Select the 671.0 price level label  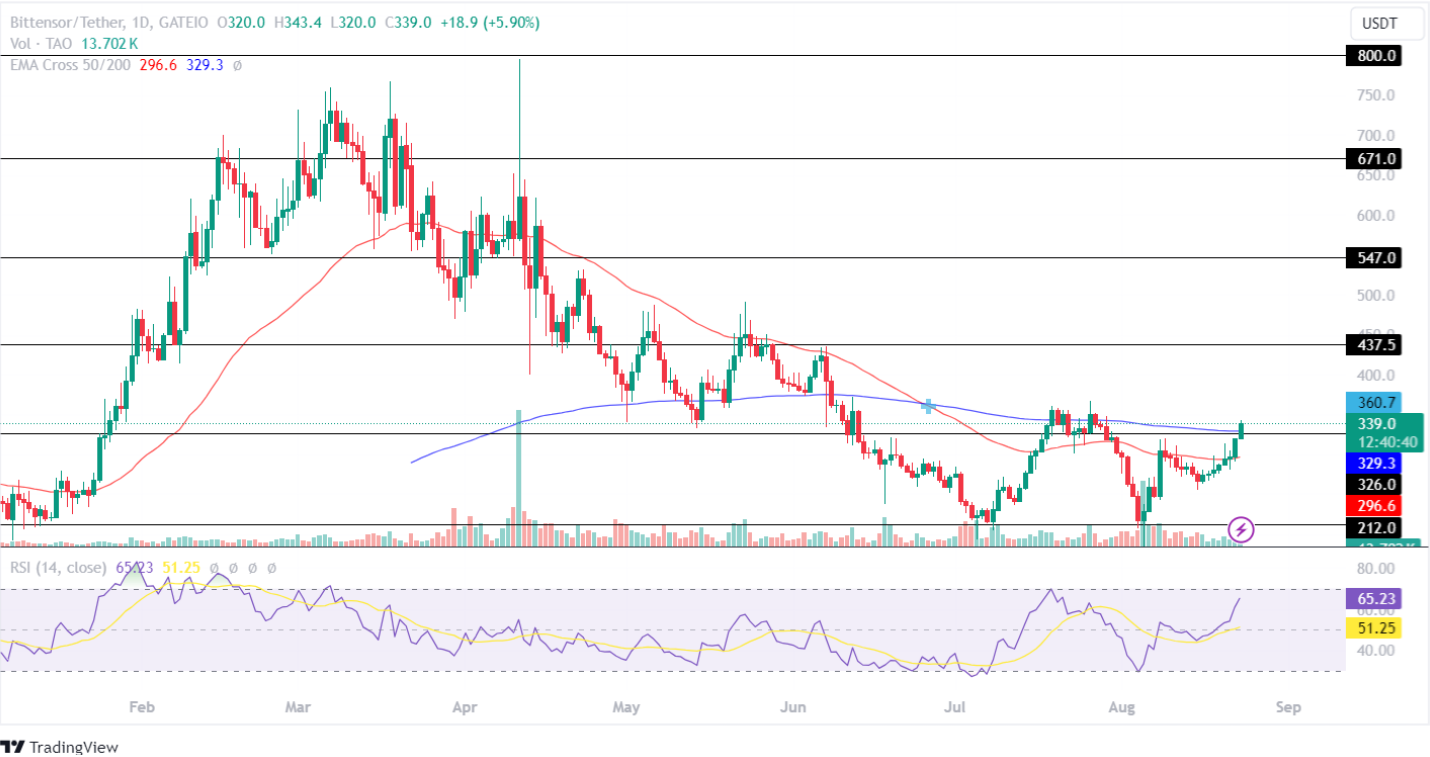click(x=1373, y=158)
